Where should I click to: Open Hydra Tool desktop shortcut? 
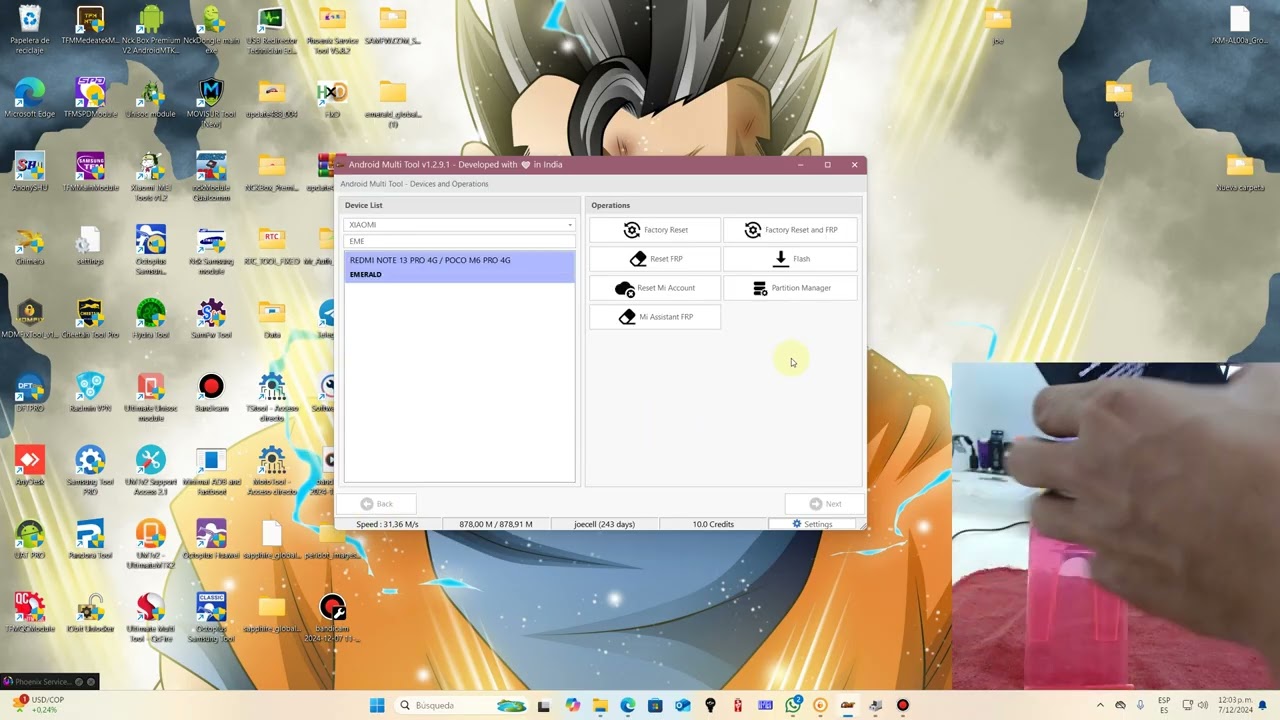tap(151, 320)
